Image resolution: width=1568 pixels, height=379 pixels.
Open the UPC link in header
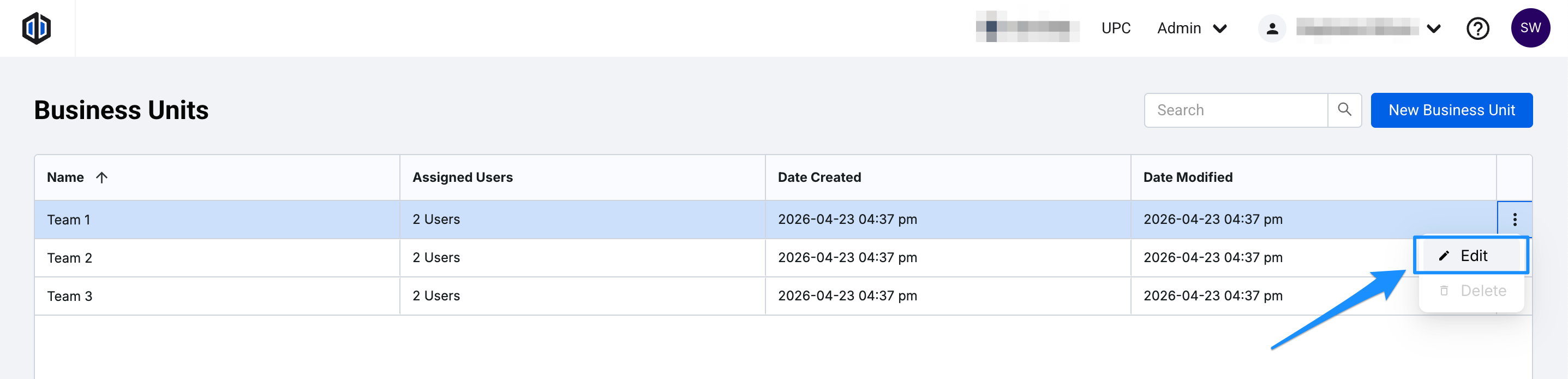(x=1116, y=28)
